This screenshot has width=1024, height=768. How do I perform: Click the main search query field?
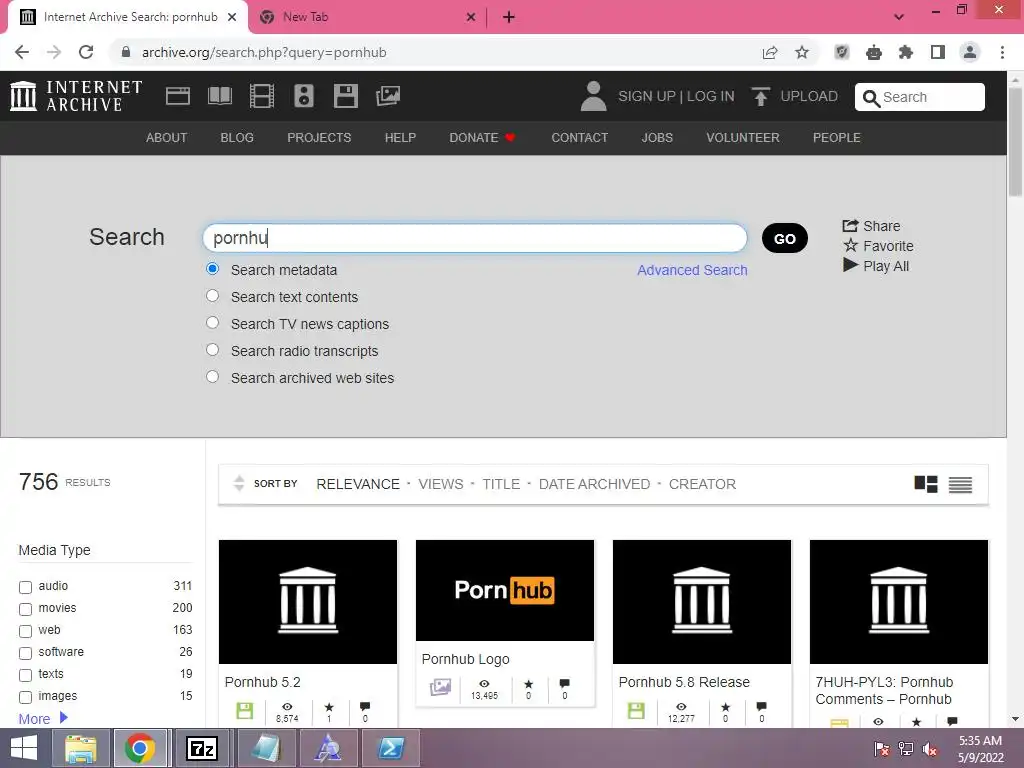point(475,238)
